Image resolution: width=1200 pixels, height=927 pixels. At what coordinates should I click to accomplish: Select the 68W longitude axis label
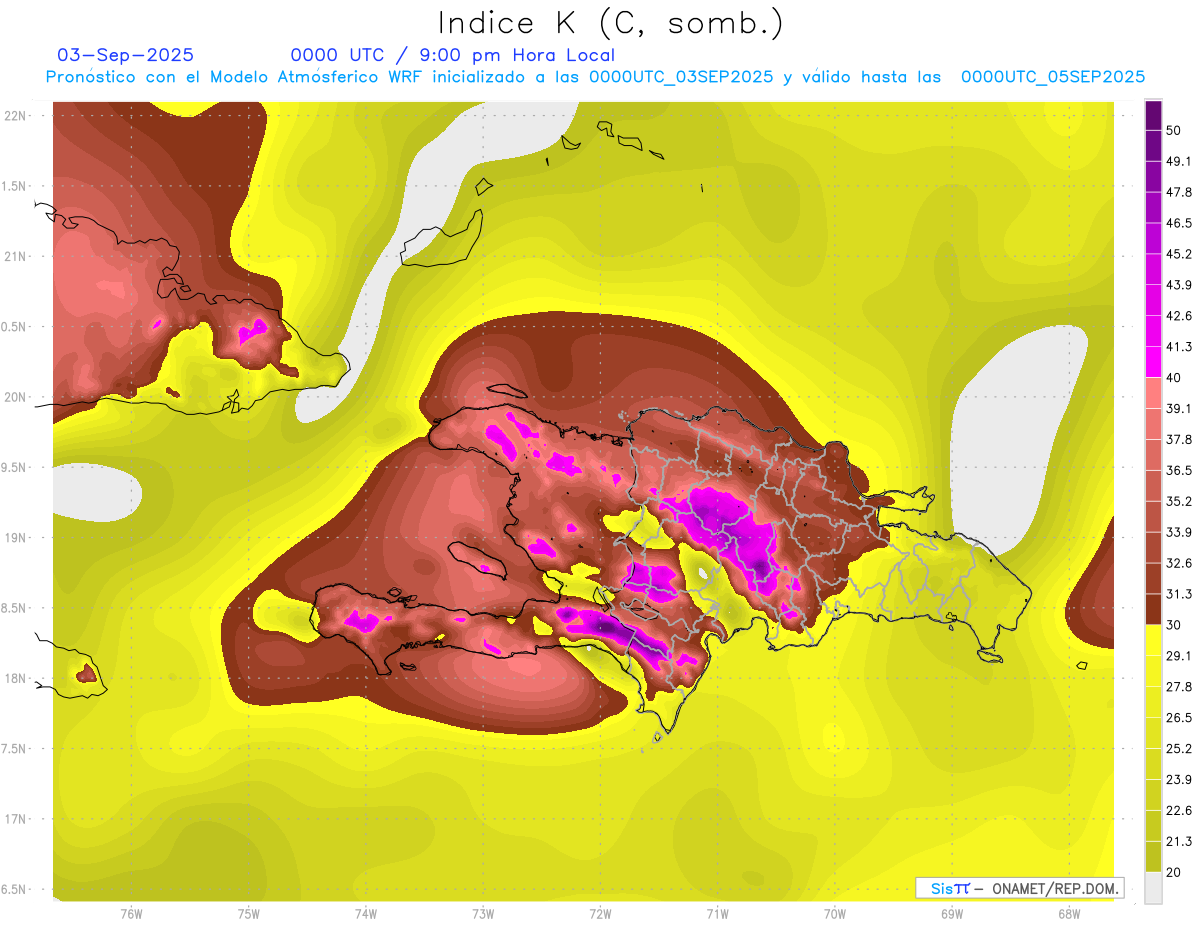[x=1068, y=913]
